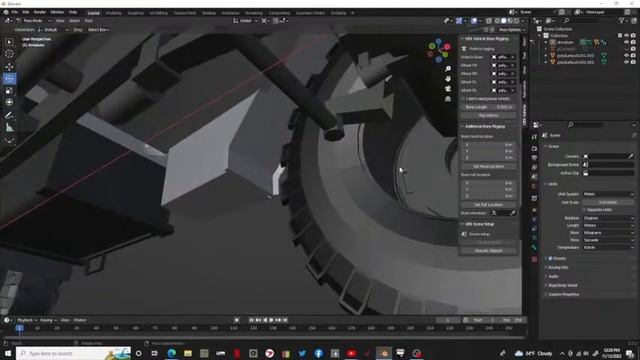Open Microsoft Edge from the taskbar
Viewport: 640px width, 360px height.
tap(171, 353)
